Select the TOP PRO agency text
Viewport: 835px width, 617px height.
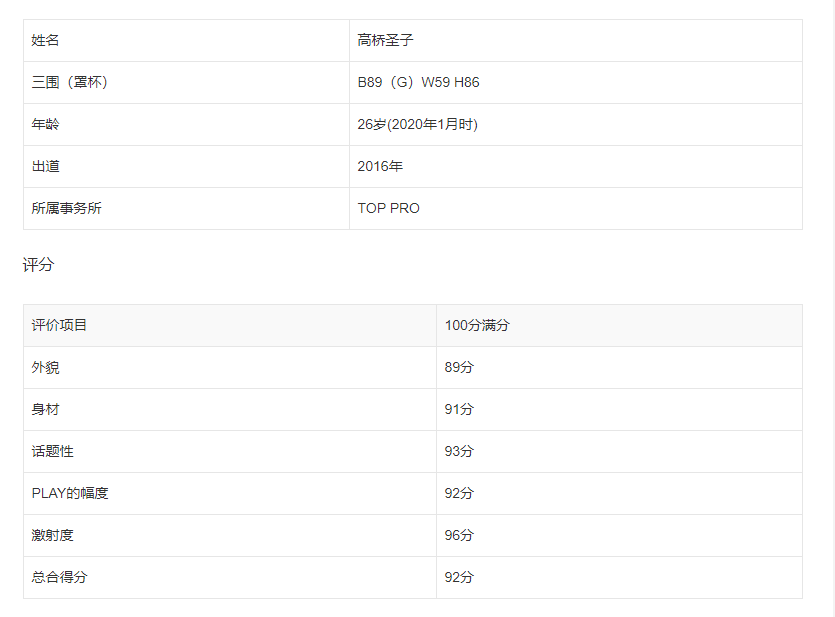point(388,209)
